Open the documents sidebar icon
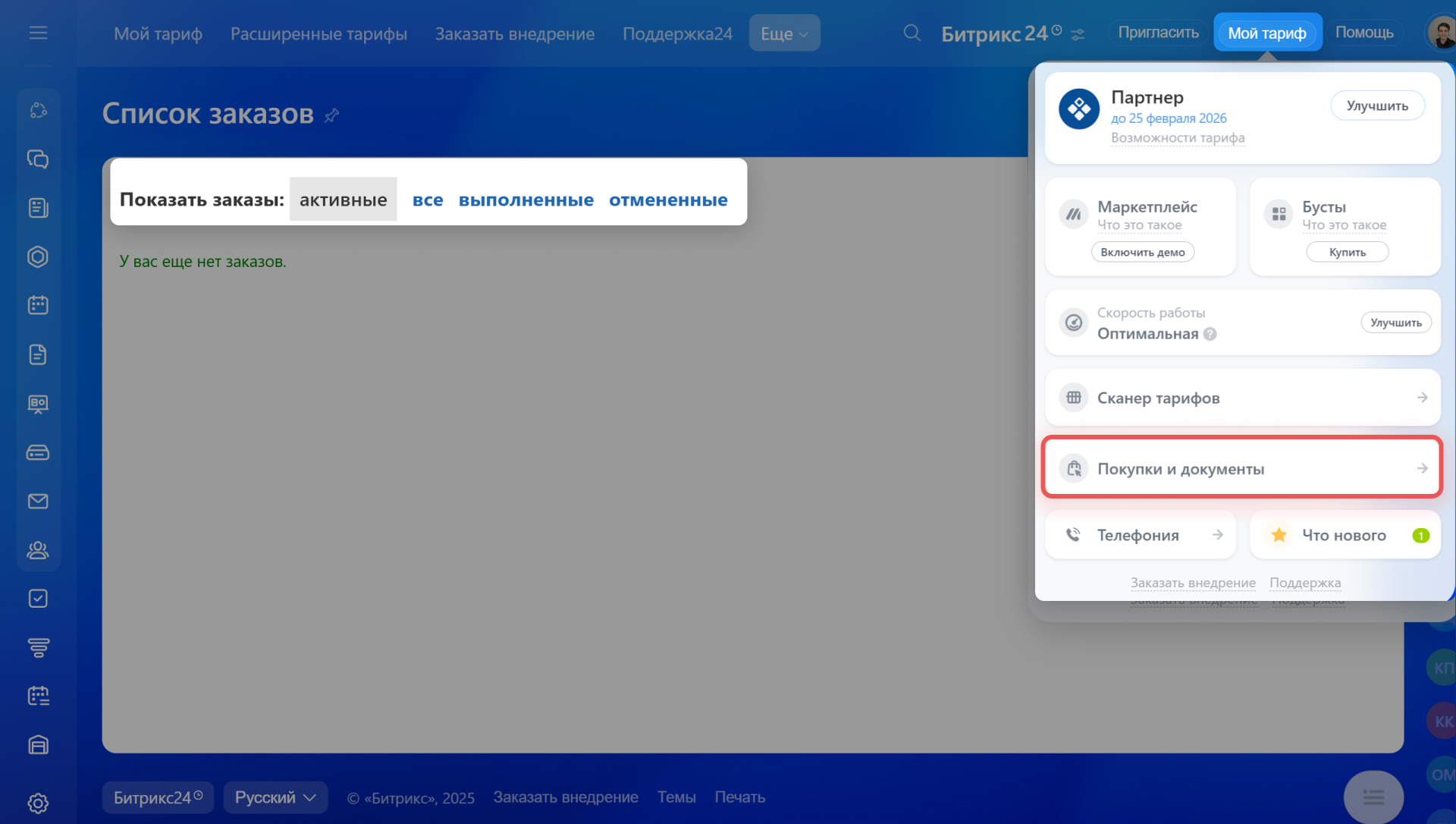This screenshot has width=1456, height=824. (x=38, y=354)
